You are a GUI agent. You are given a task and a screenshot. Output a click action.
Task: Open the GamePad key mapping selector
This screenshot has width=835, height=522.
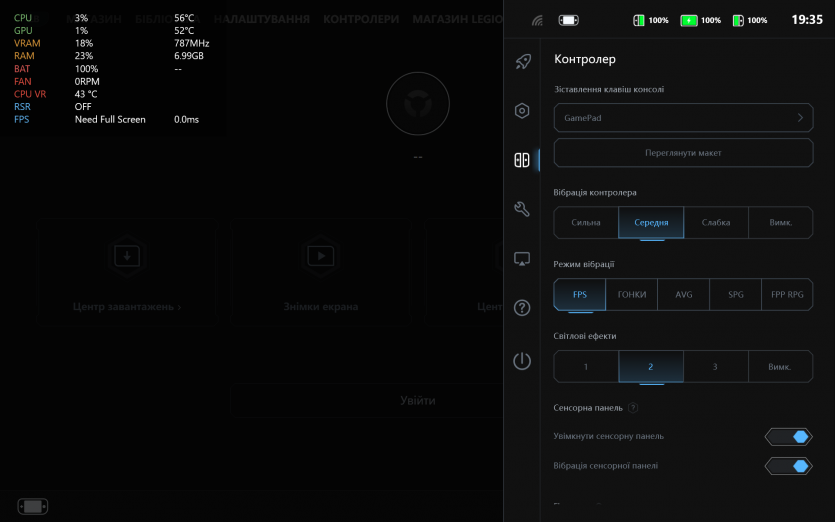pos(683,118)
